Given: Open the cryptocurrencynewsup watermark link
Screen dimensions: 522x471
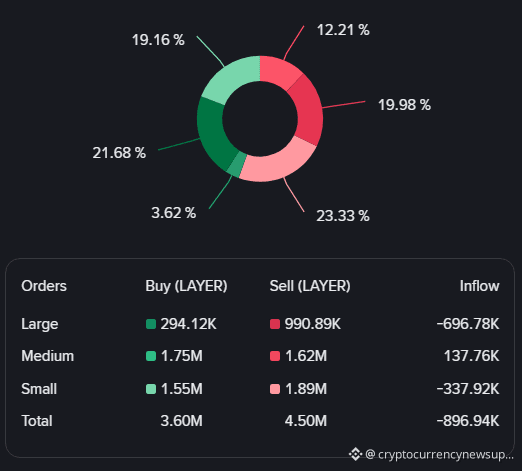Looking at the screenshot, I should pos(440,454).
